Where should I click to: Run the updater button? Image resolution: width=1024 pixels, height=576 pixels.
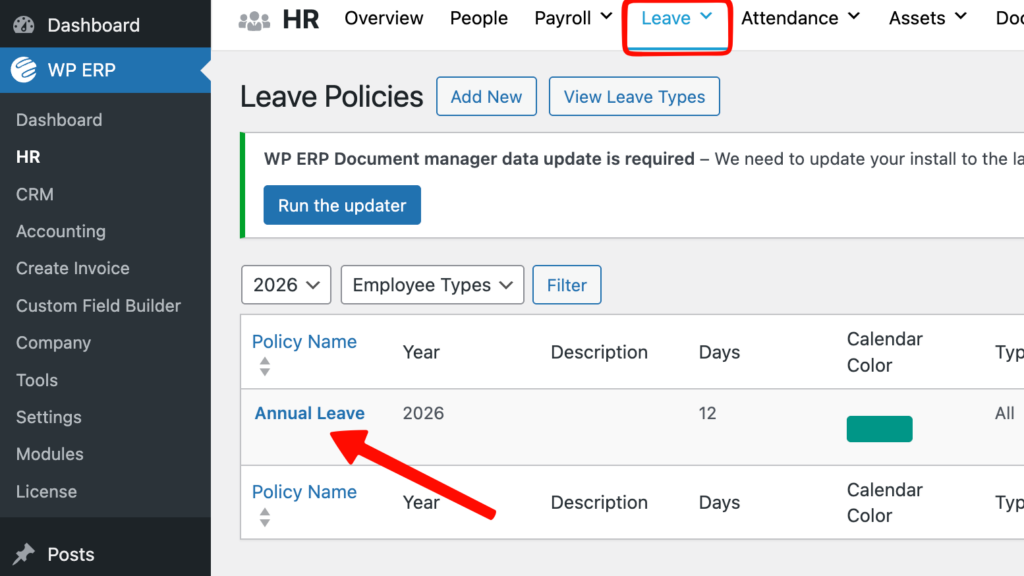[x=342, y=205]
